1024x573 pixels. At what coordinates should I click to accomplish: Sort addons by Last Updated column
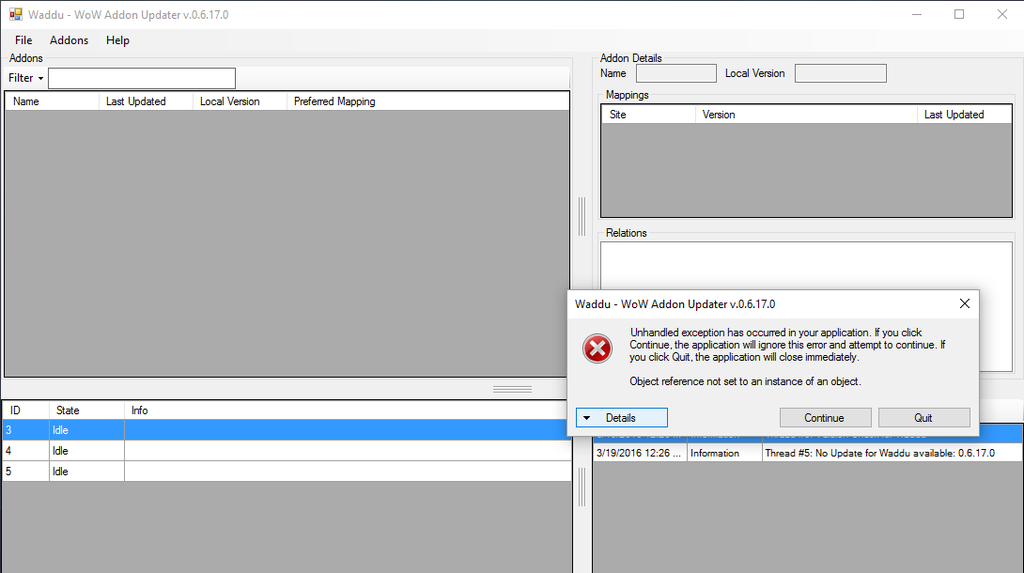146,101
